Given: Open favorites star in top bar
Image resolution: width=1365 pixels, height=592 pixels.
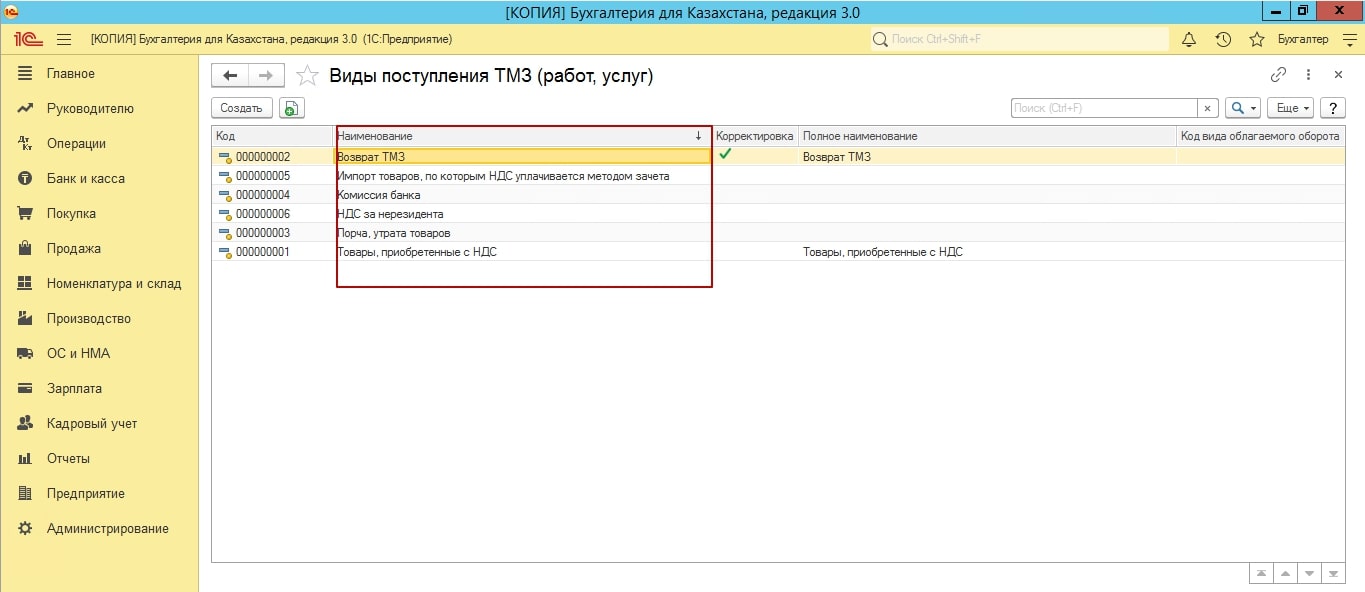Looking at the screenshot, I should (1257, 40).
